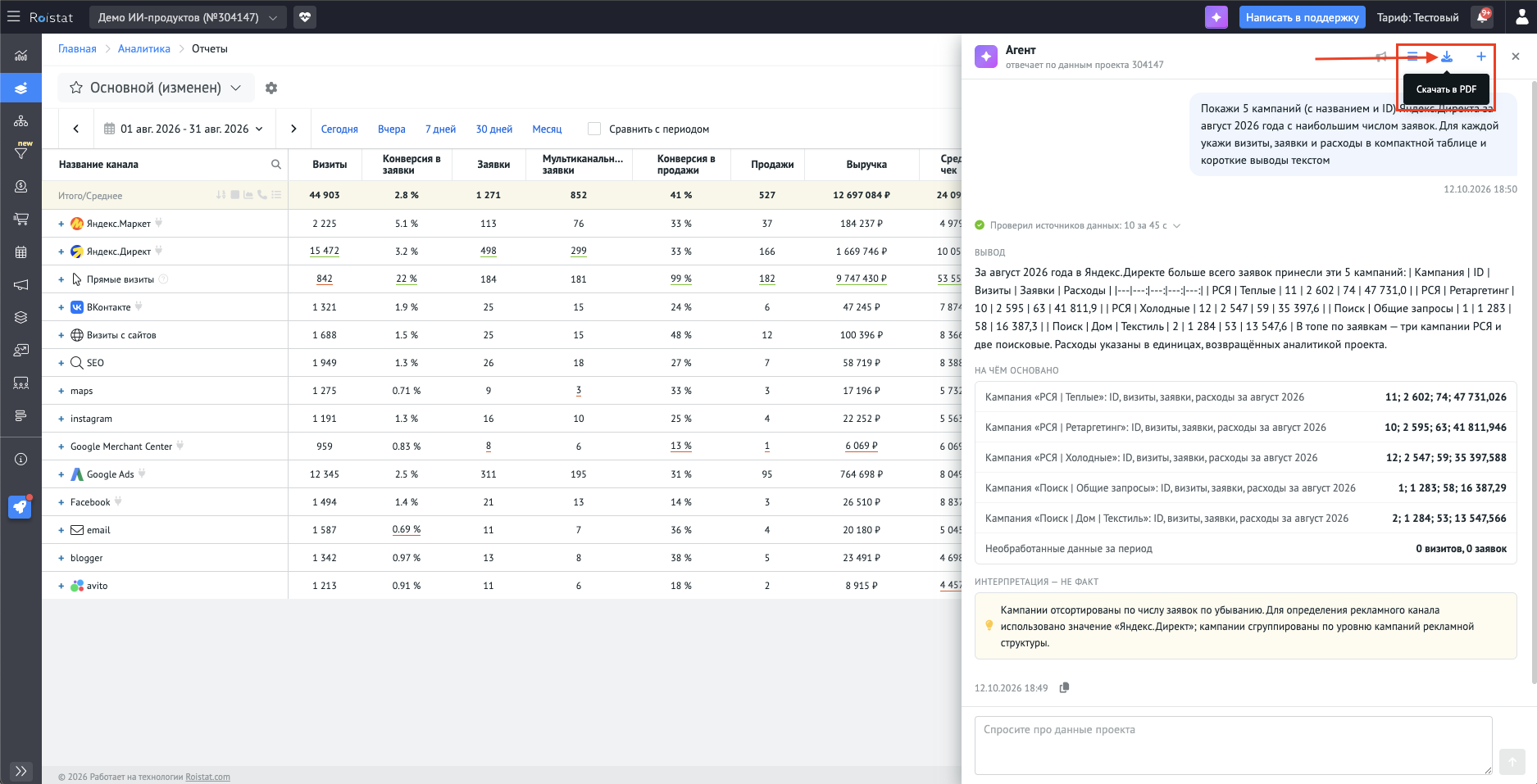Download the agent chat as PDF

[1447, 57]
